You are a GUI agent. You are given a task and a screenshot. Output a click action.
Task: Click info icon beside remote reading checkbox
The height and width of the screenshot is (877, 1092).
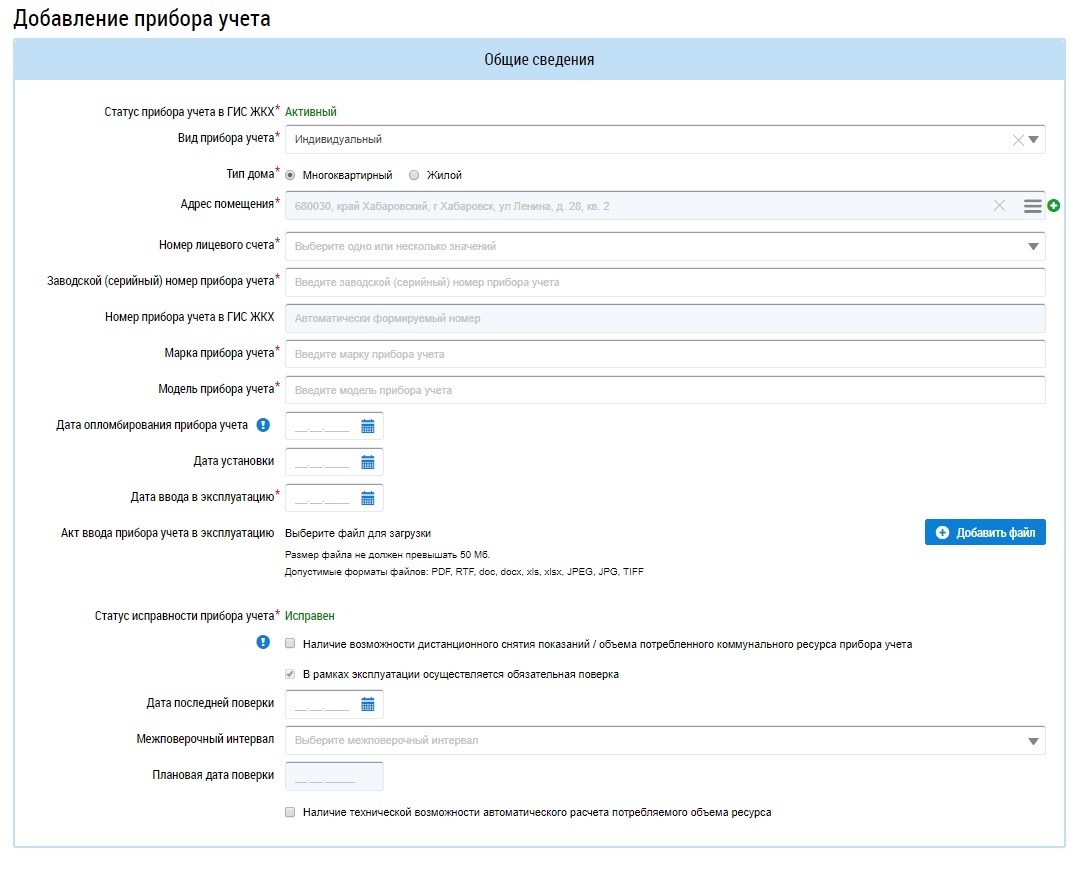coord(263,642)
